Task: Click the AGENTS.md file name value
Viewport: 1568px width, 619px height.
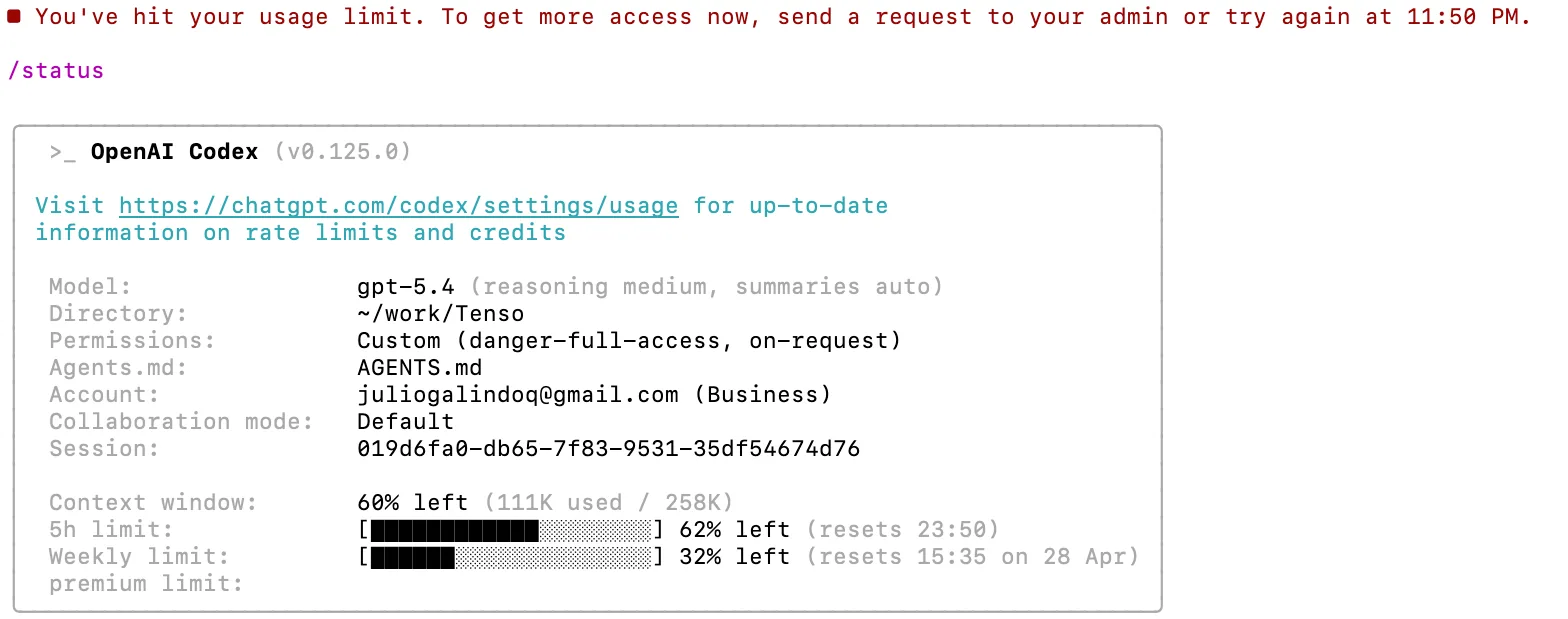Action: click(x=420, y=368)
